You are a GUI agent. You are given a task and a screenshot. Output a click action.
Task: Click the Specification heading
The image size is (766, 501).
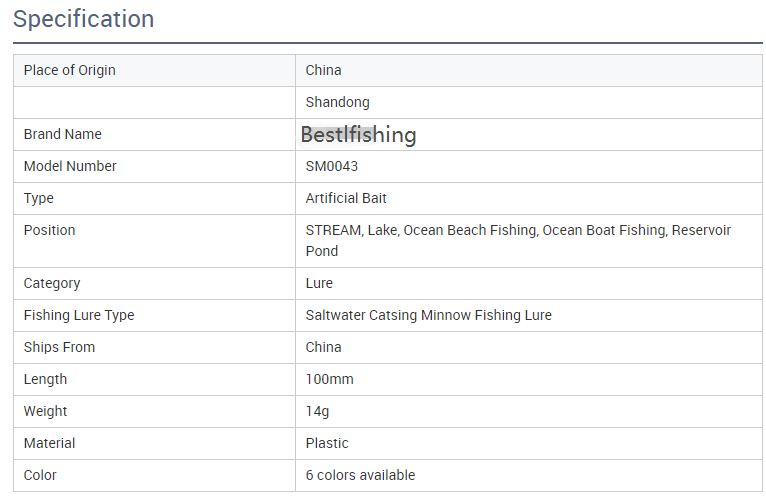coord(84,19)
